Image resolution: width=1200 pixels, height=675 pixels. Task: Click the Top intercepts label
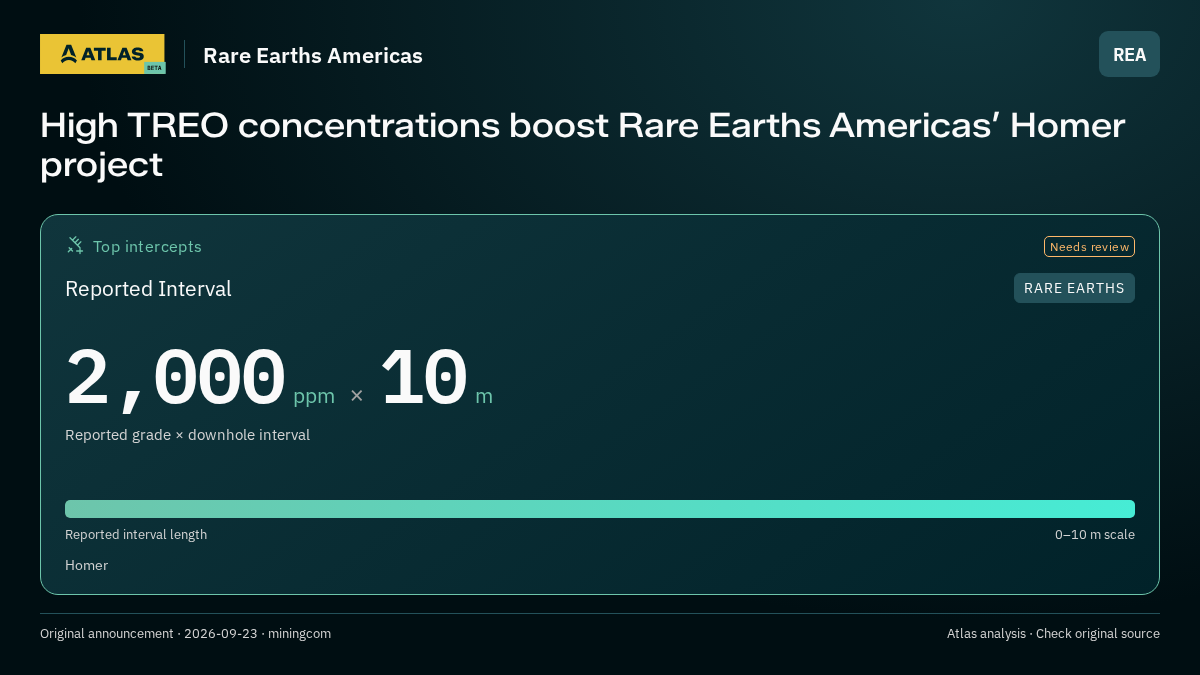tap(147, 246)
